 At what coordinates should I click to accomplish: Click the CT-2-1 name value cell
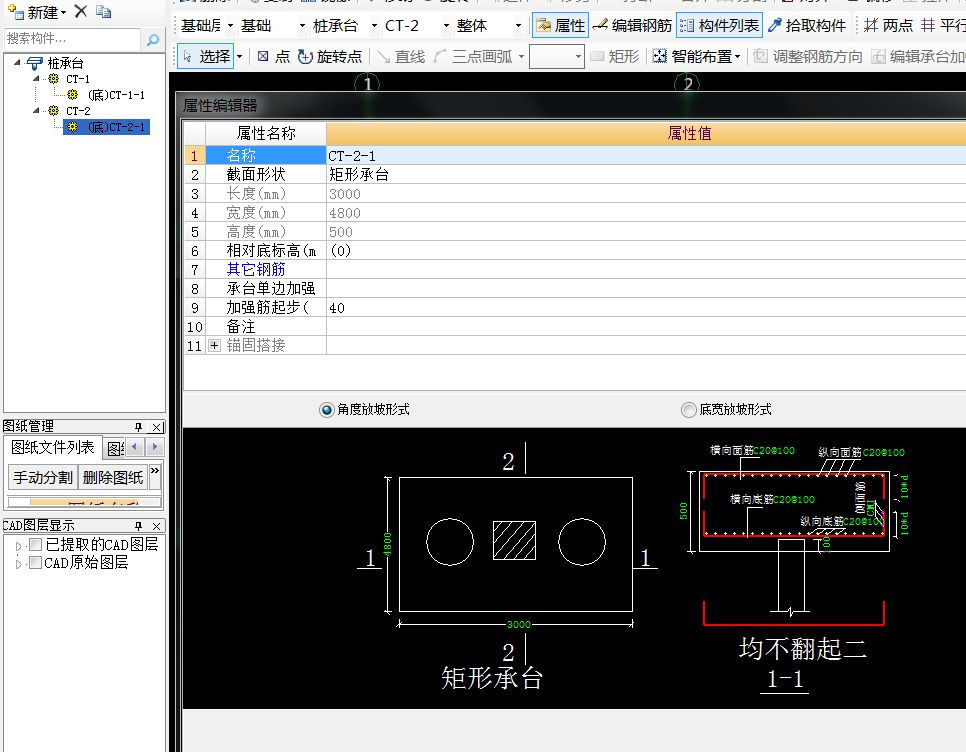click(x=646, y=156)
